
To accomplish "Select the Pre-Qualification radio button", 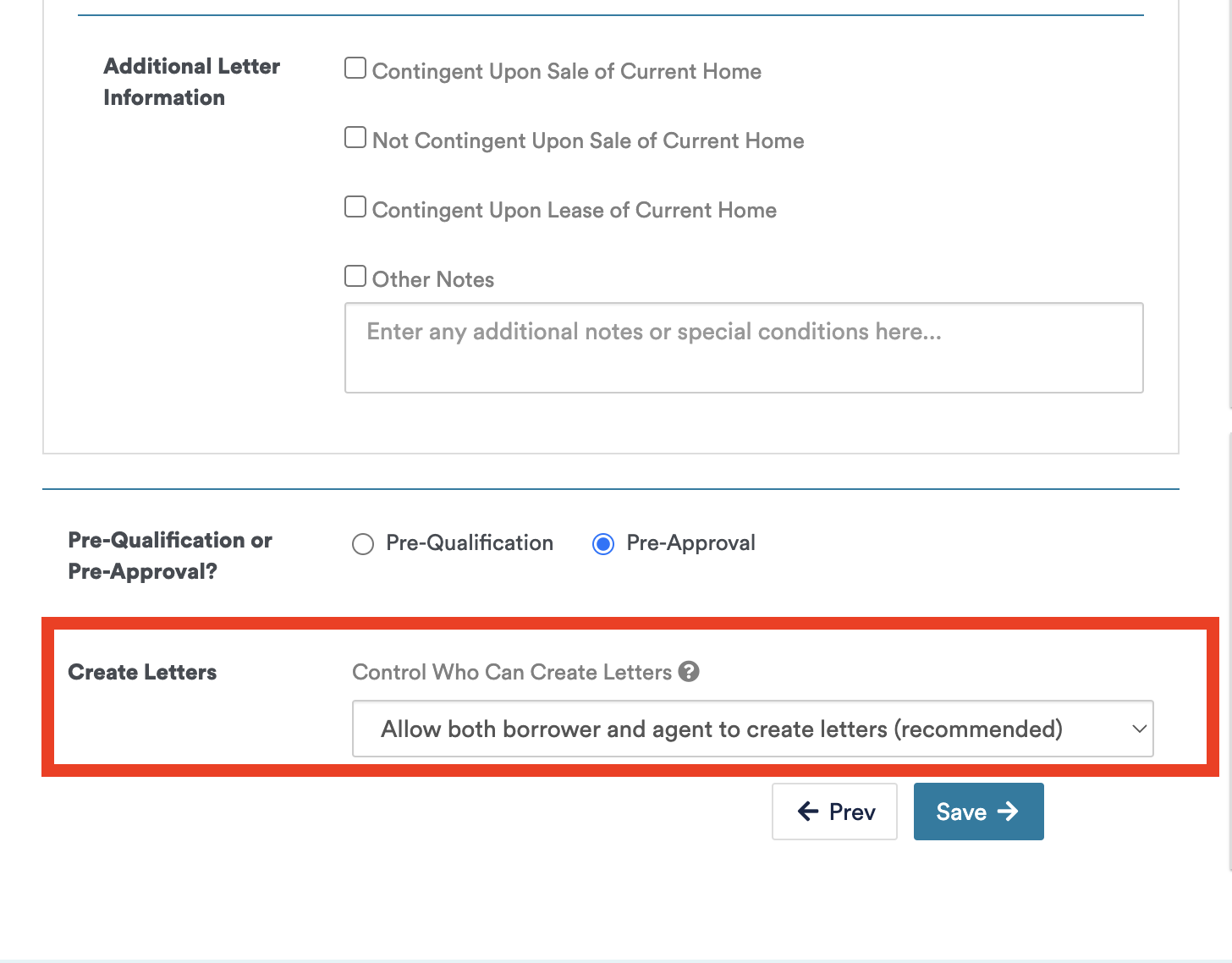I will (x=363, y=544).
